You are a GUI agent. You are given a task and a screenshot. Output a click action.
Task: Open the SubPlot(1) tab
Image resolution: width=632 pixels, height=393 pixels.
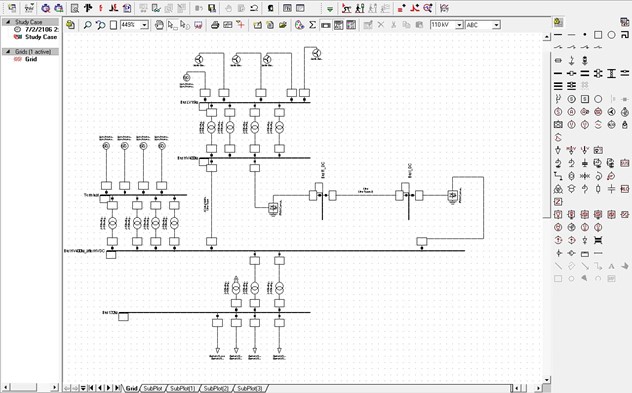click(x=183, y=388)
